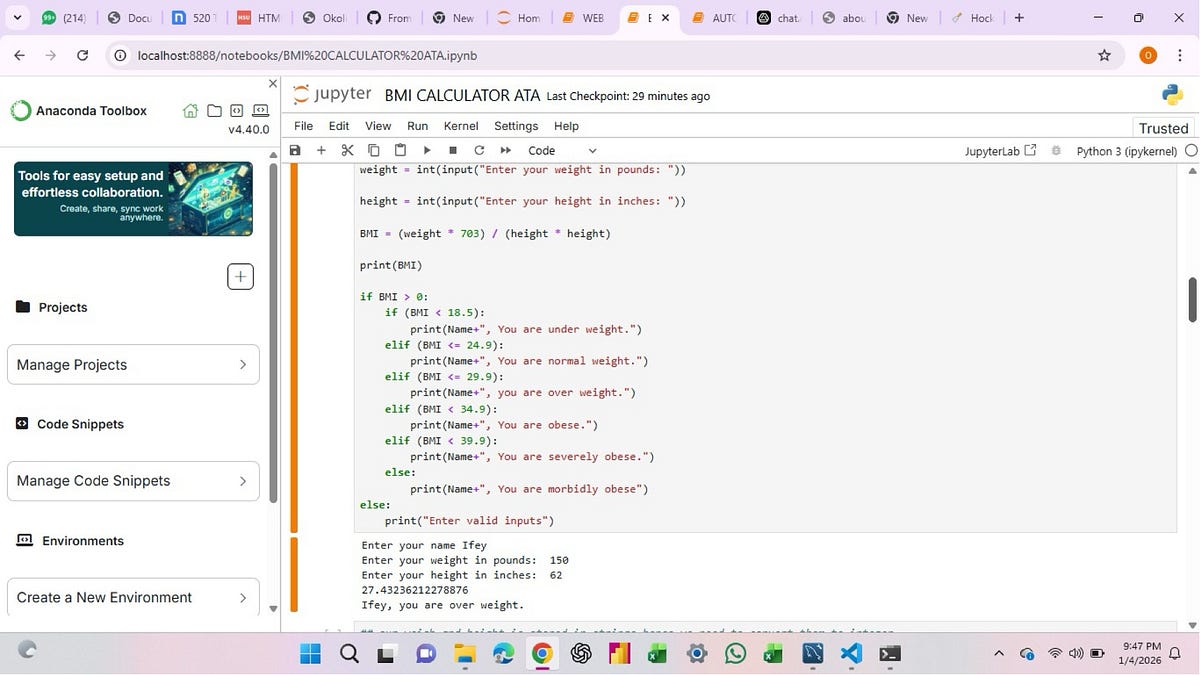Cut the selected cell with the scissors icon
The height and width of the screenshot is (675, 1200).
pyautogui.click(x=347, y=150)
